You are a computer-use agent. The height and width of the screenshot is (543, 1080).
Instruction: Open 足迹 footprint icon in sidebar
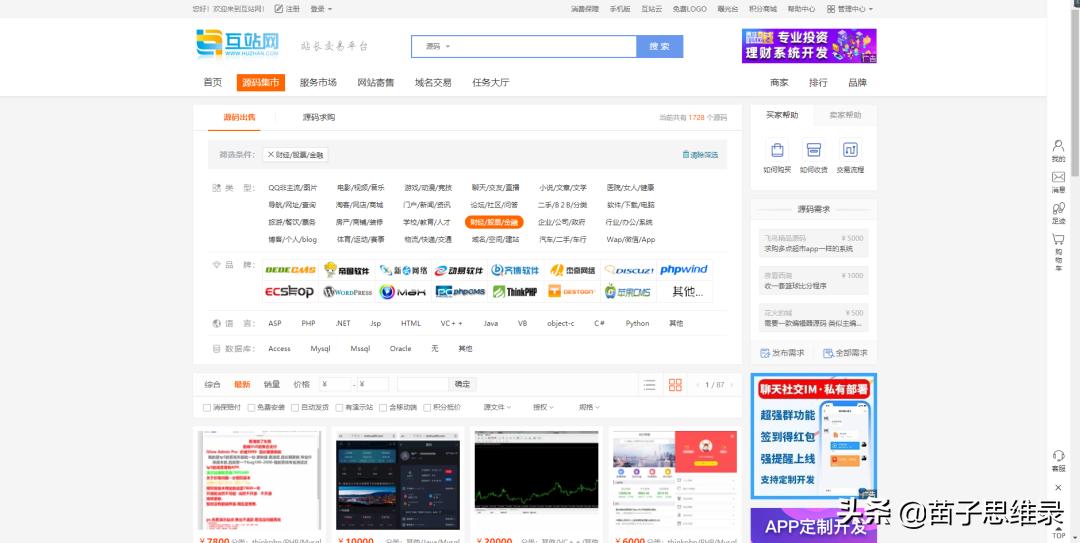click(x=1058, y=208)
